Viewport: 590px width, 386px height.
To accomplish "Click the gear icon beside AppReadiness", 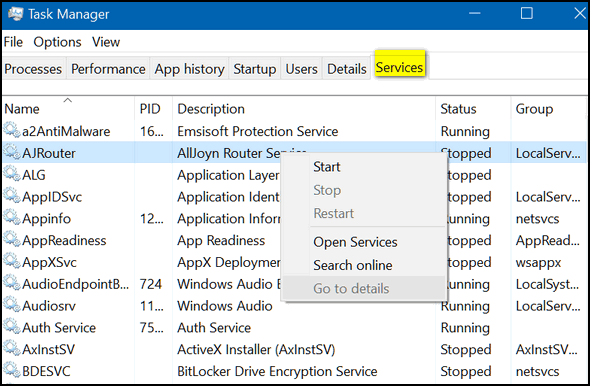I will [x=12, y=239].
